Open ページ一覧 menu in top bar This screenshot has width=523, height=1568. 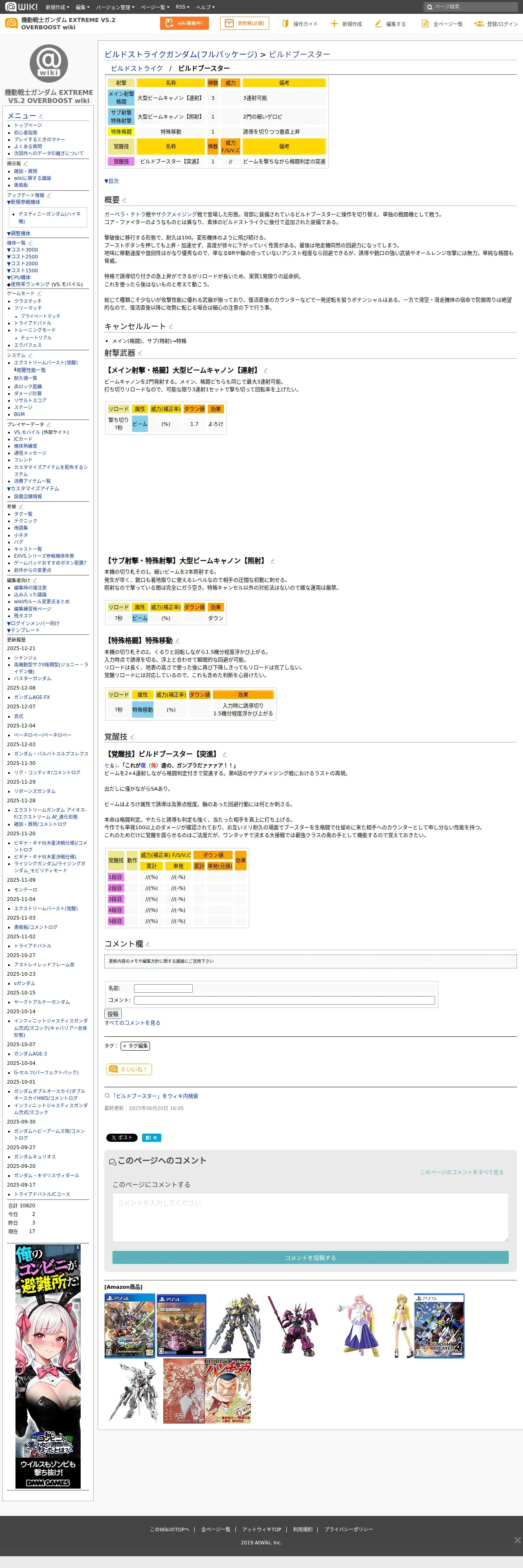click(155, 7)
